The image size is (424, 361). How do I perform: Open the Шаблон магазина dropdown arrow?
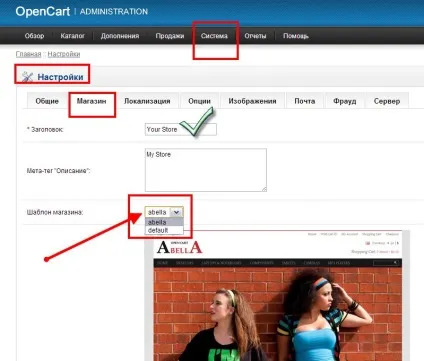(176, 212)
